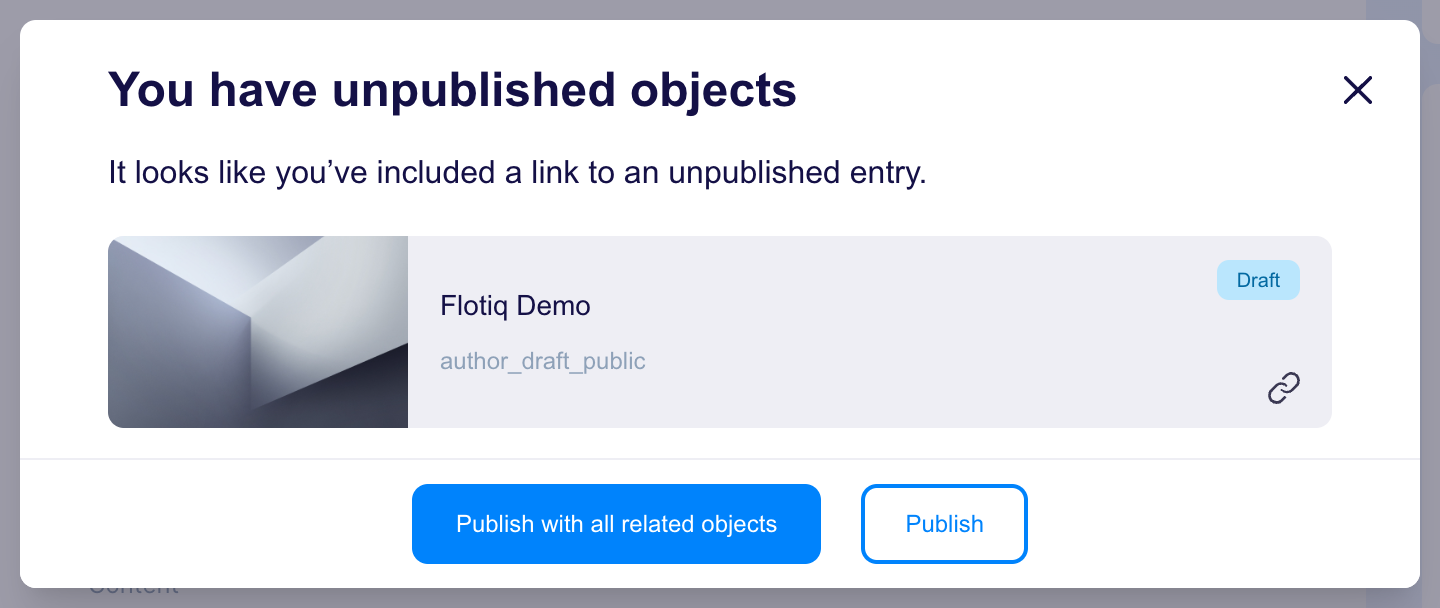Image resolution: width=1440 pixels, height=608 pixels.
Task: Close the unpublished objects dialog
Action: click(x=1357, y=91)
